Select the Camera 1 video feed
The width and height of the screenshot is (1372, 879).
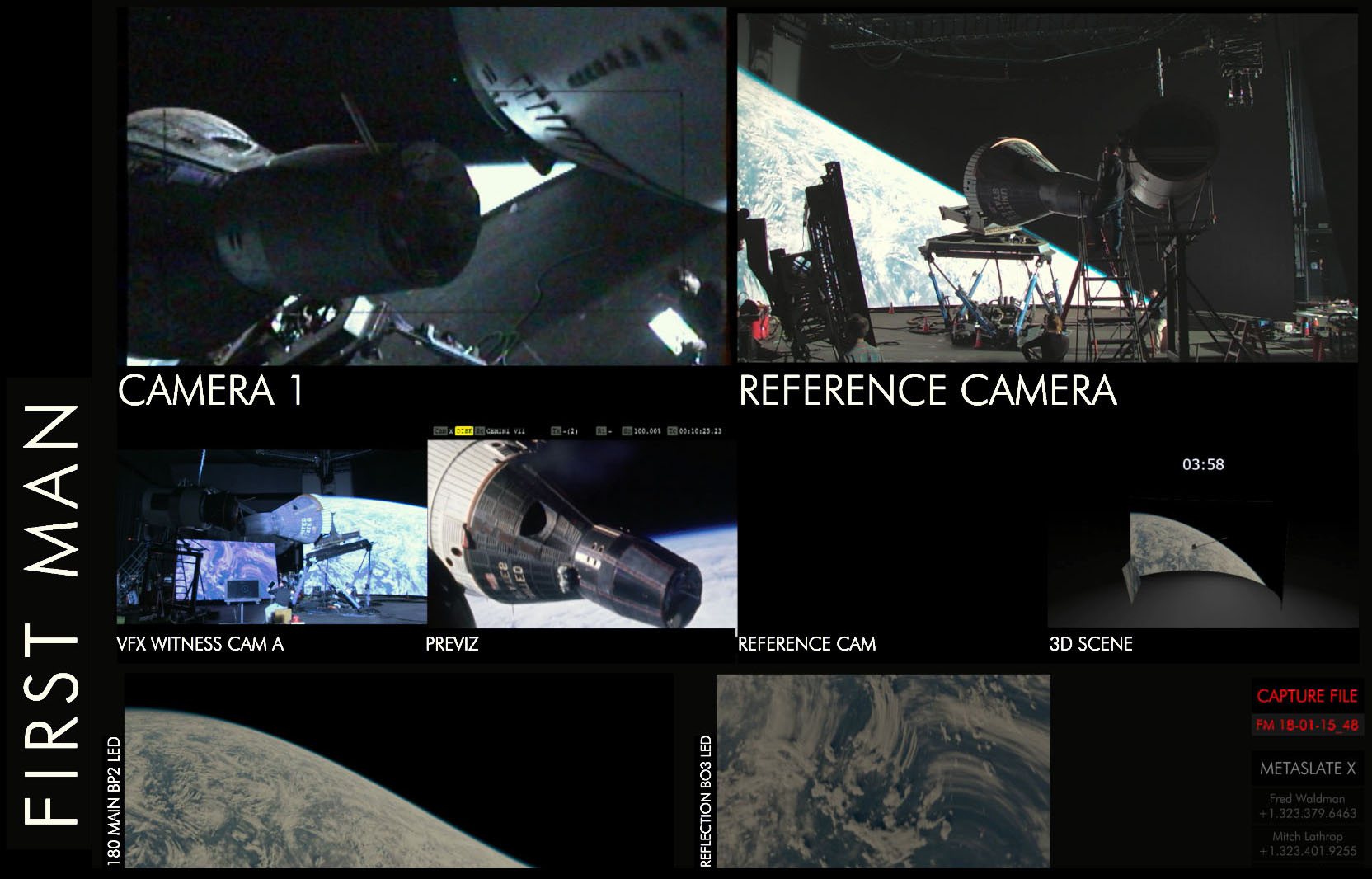tap(426, 187)
